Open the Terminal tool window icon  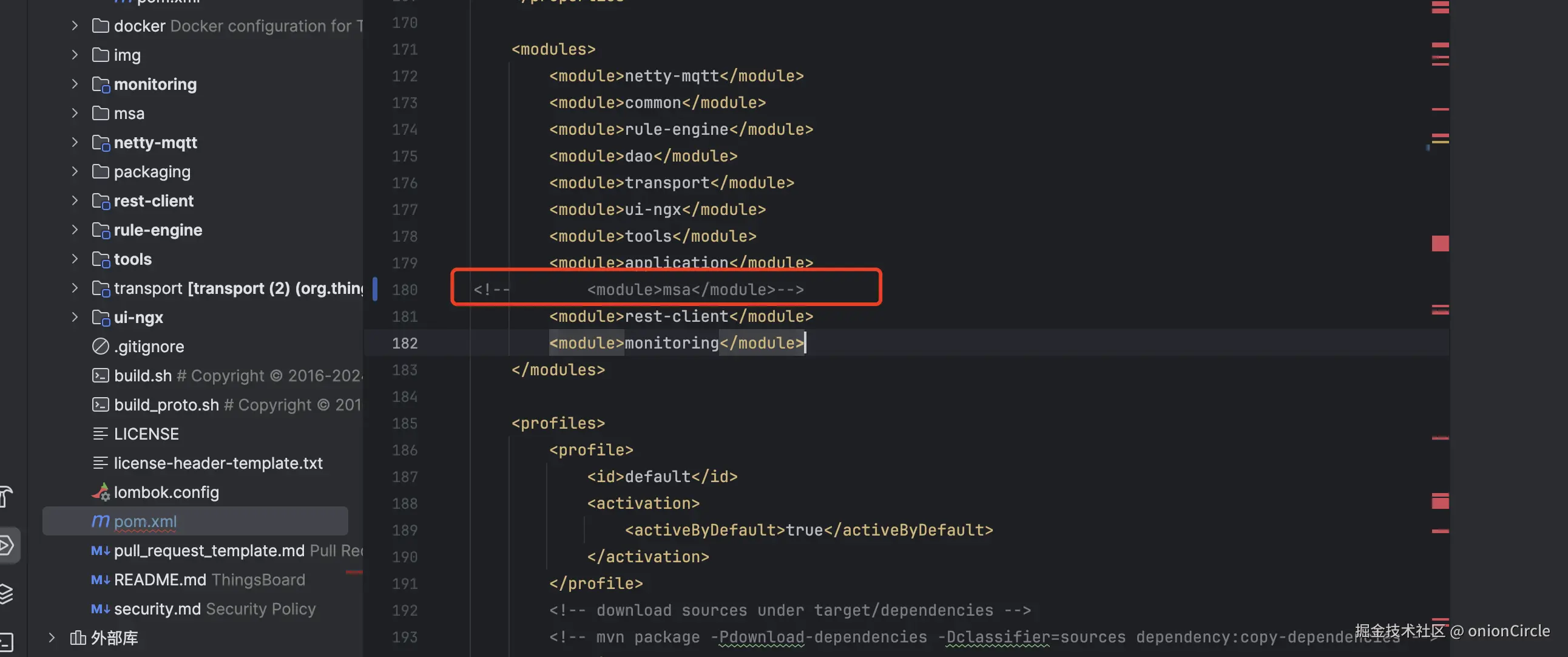pos(5,641)
